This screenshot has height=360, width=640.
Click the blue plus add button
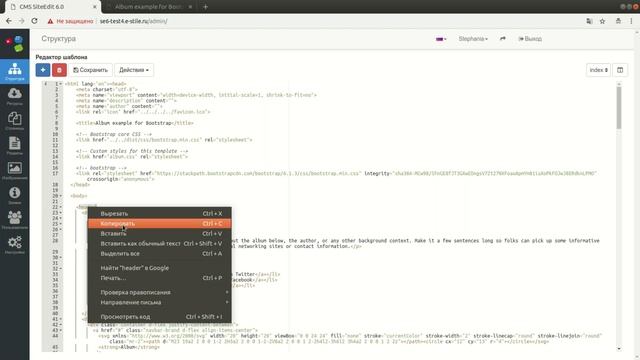click(43, 70)
